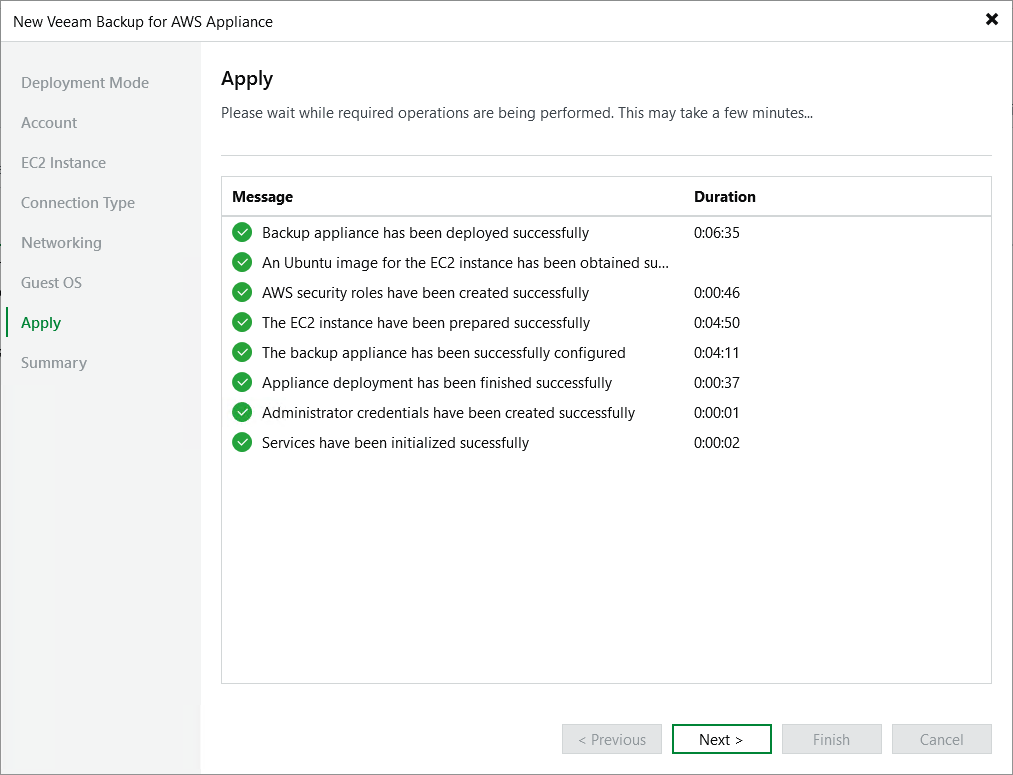The height and width of the screenshot is (775, 1013).
Task: Jump to the Summary step
Action: click(54, 363)
